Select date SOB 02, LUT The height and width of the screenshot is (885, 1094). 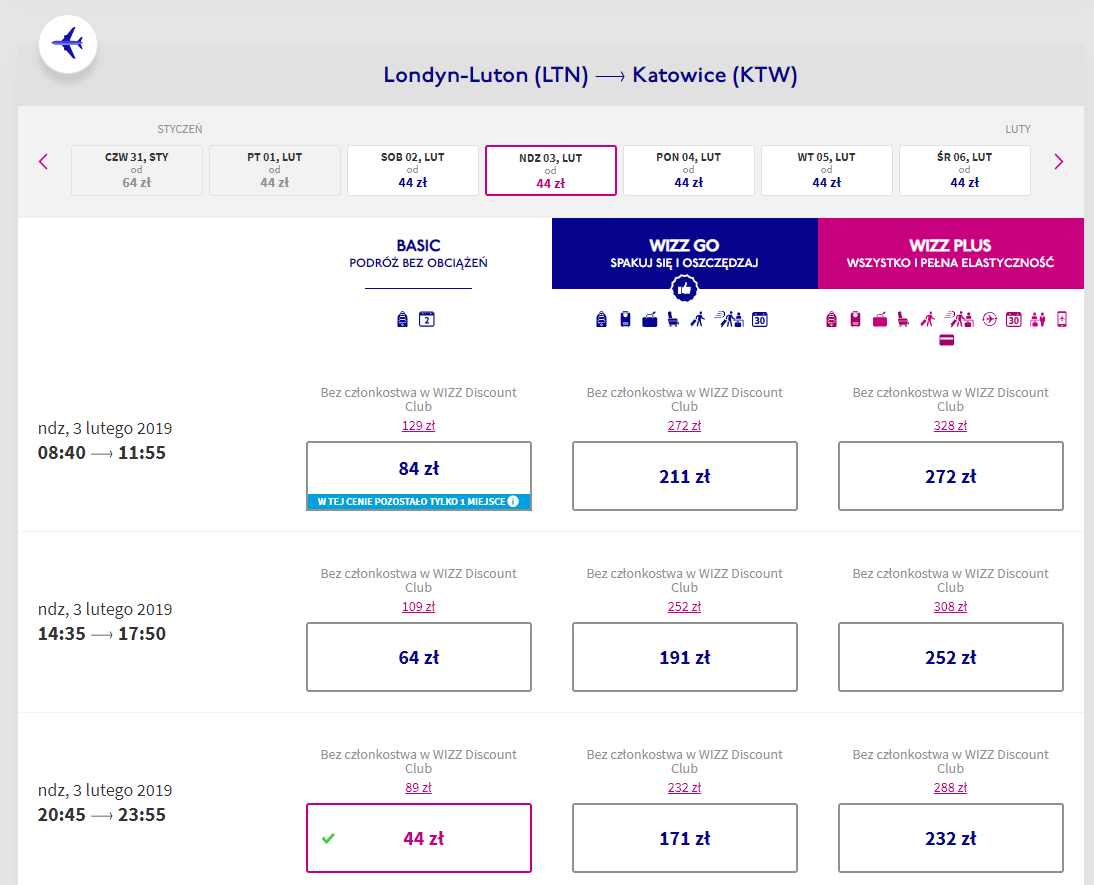coord(413,170)
